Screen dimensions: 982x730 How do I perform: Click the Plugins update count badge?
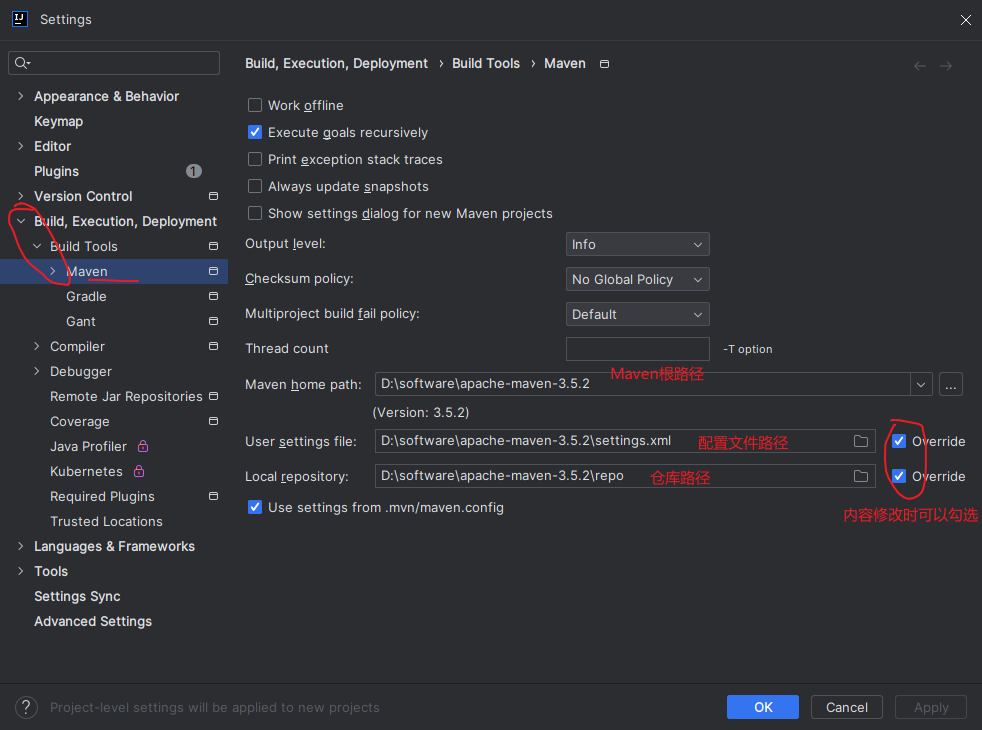click(x=194, y=171)
